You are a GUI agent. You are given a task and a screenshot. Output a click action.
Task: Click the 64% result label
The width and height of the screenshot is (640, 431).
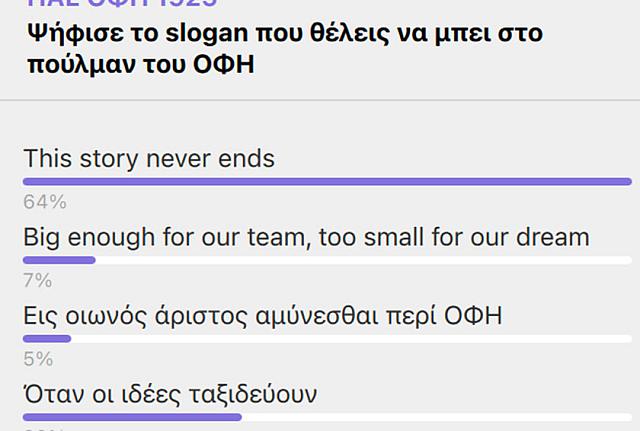(44, 202)
